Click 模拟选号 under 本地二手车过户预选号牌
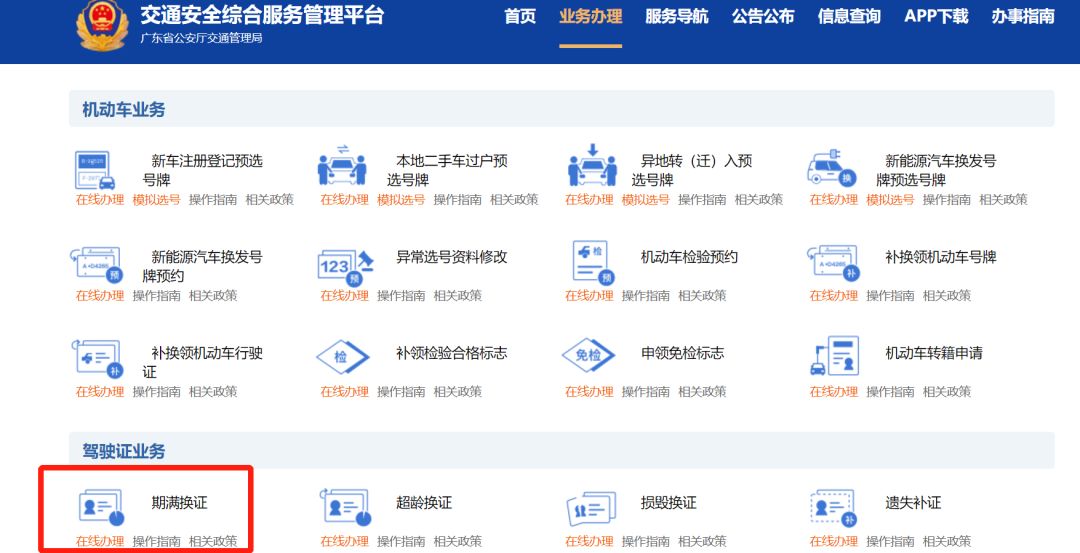 (401, 200)
